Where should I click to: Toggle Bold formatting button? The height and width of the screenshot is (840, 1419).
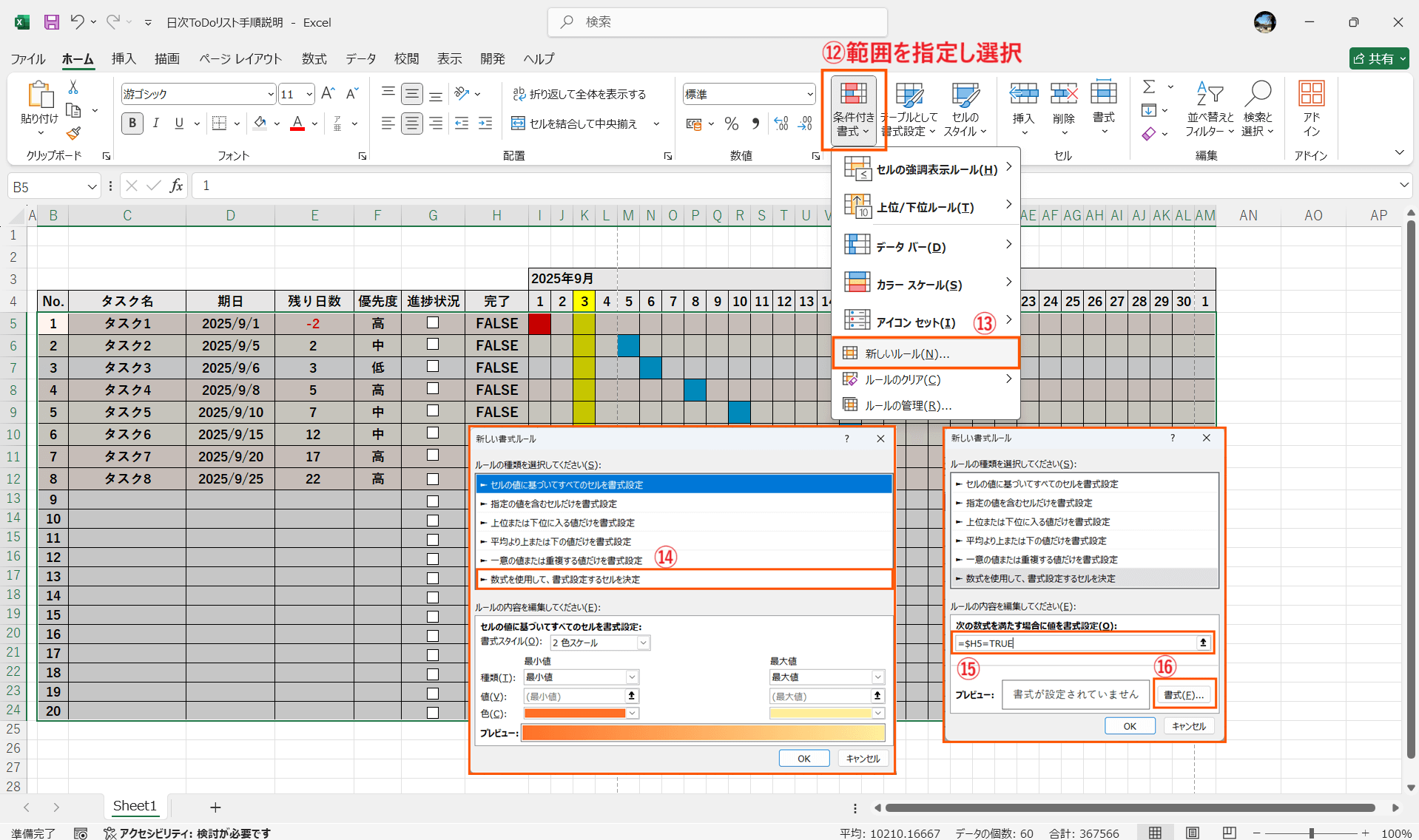click(132, 123)
